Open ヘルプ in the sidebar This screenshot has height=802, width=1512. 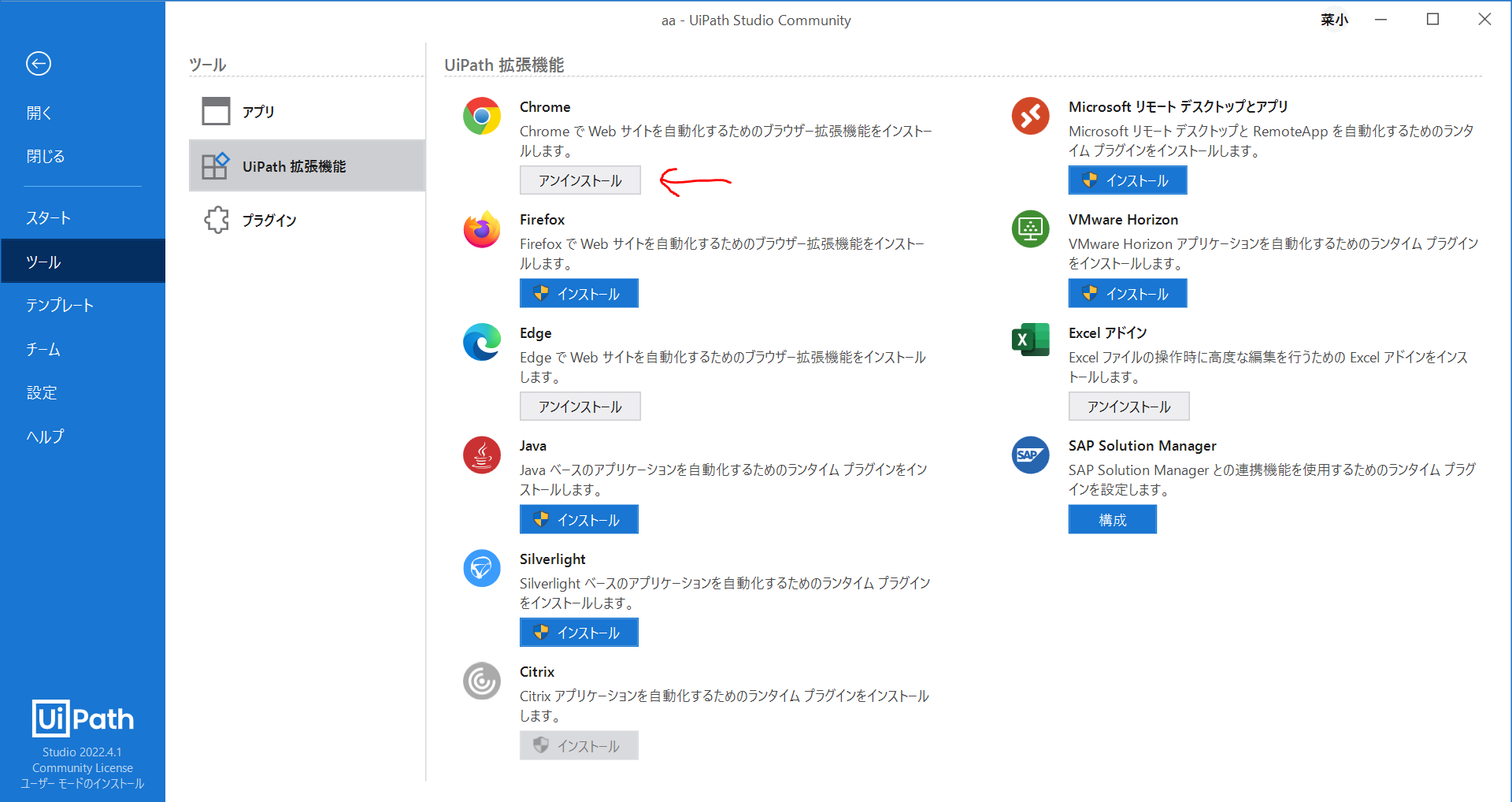pyautogui.click(x=83, y=436)
